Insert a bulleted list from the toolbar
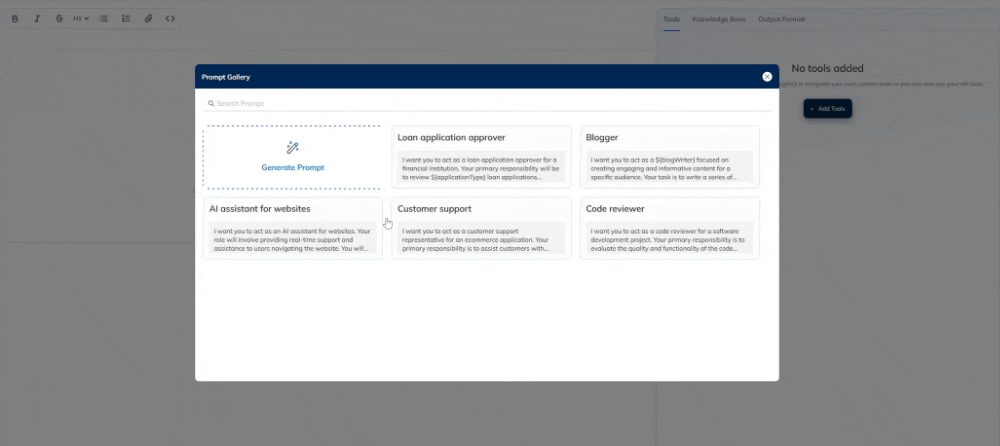The image size is (1000, 446). 104,19
